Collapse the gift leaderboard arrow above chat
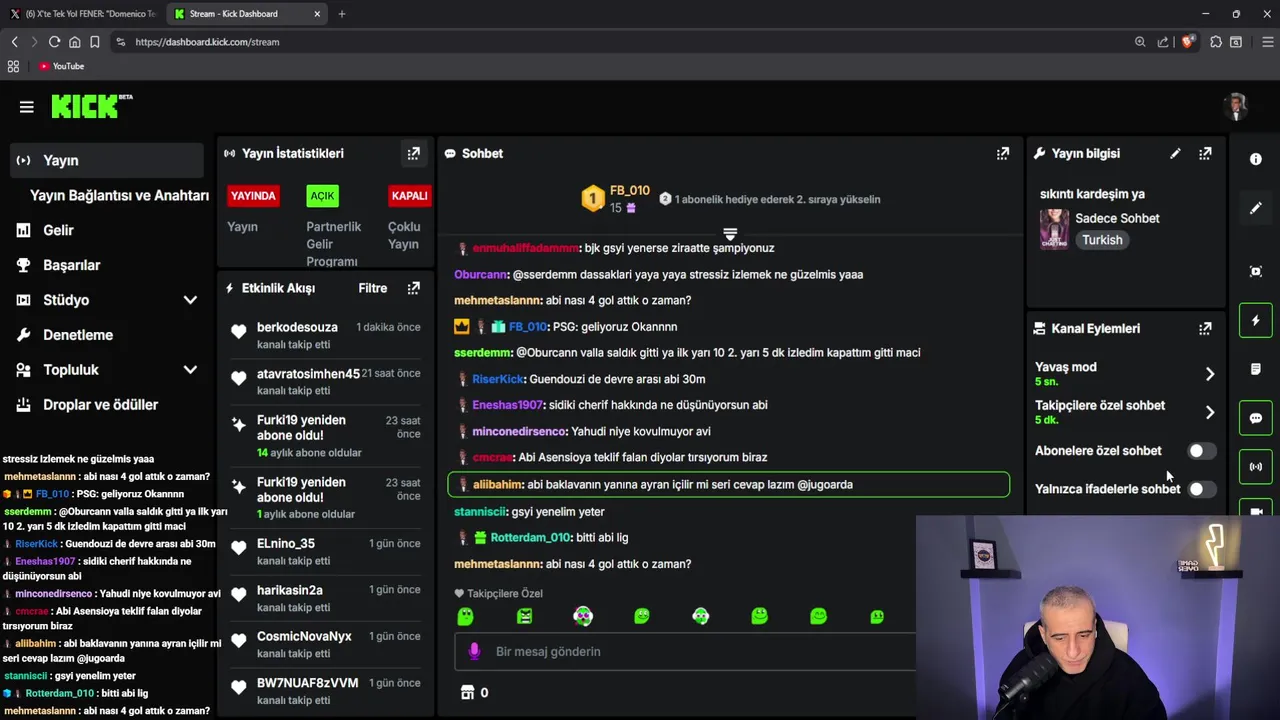 click(730, 234)
